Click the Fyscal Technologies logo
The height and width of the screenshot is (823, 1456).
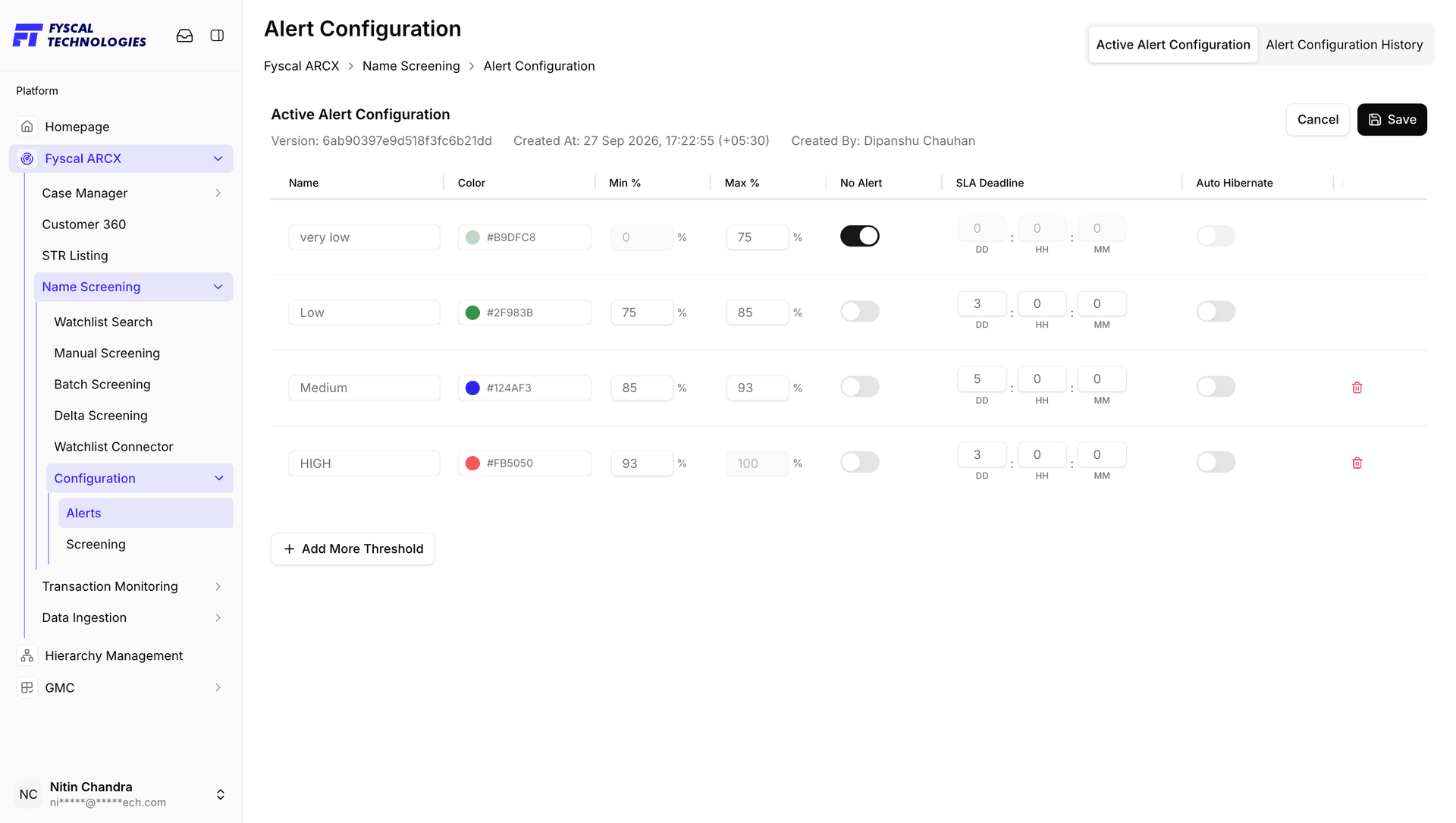(x=80, y=35)
